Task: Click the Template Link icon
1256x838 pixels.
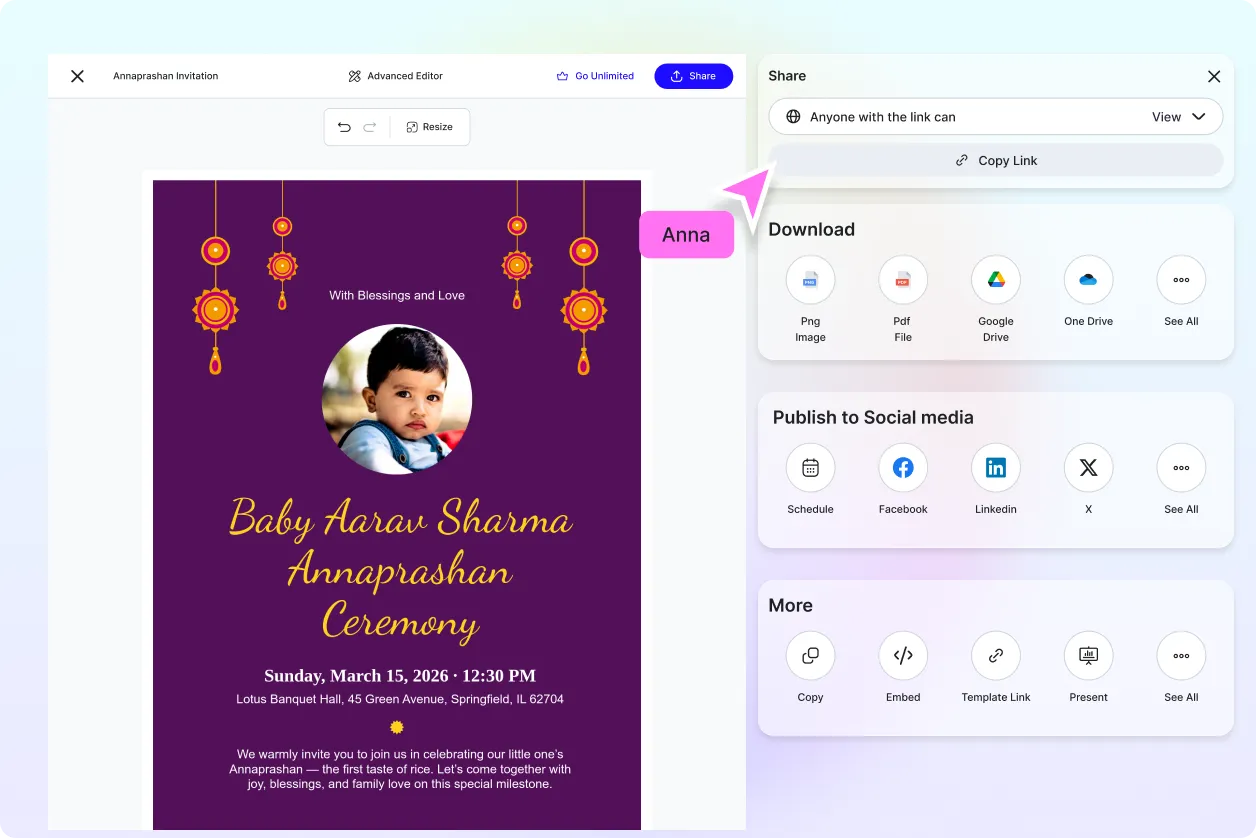Action: click(996, 656)
